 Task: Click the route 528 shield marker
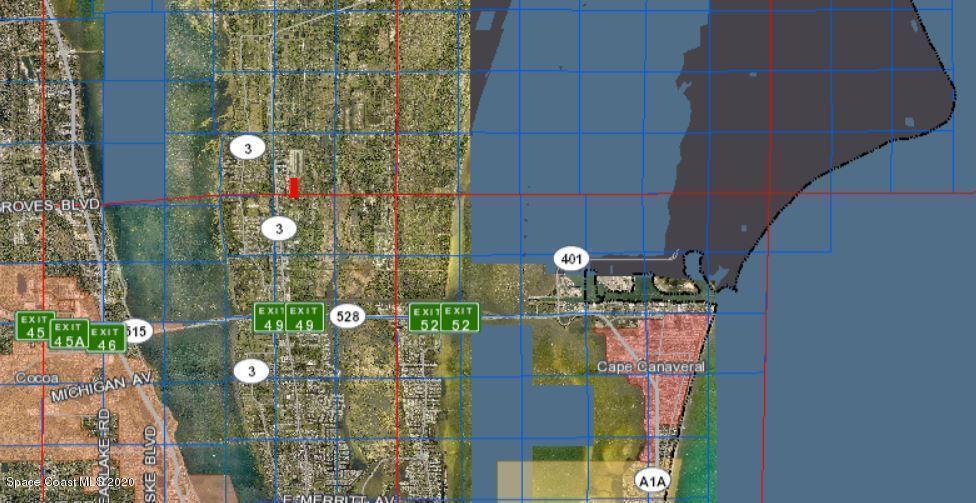347,317
